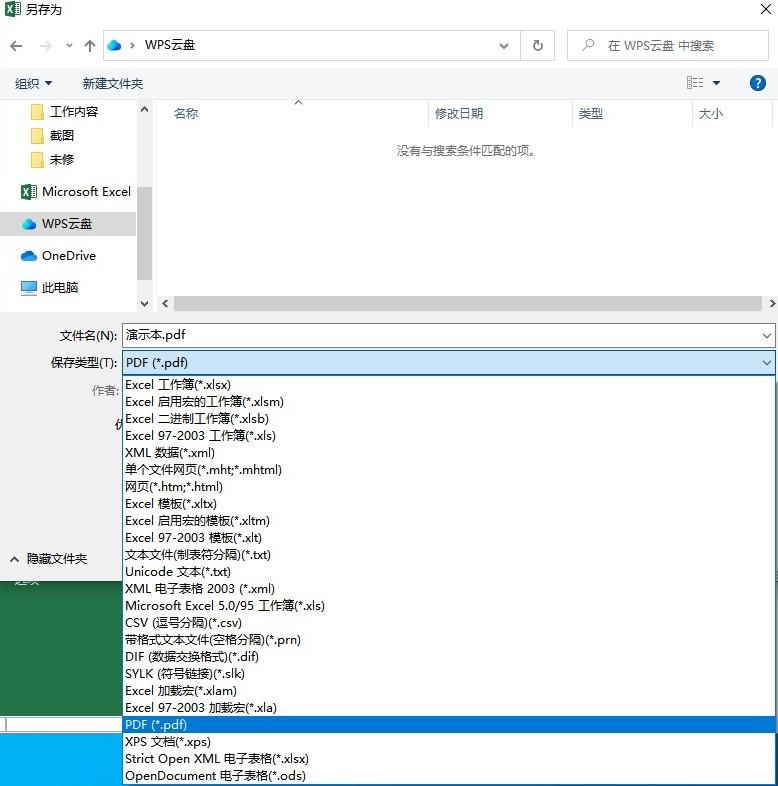Choose Excel 97-2003 工作簿(*.xls)
This screenshot has width=778, height=786.
point(449,436)
